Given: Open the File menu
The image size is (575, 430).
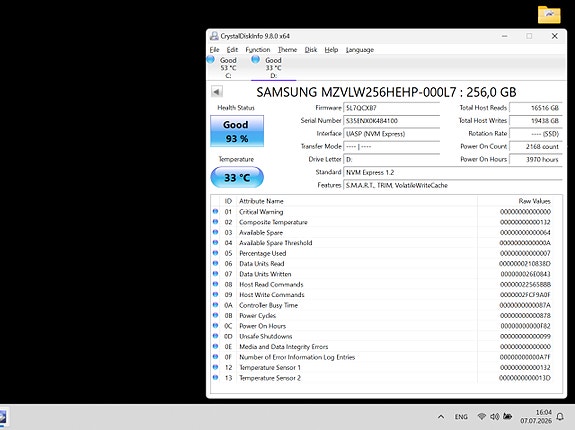Looking at the screenshot, I should 215,50.
